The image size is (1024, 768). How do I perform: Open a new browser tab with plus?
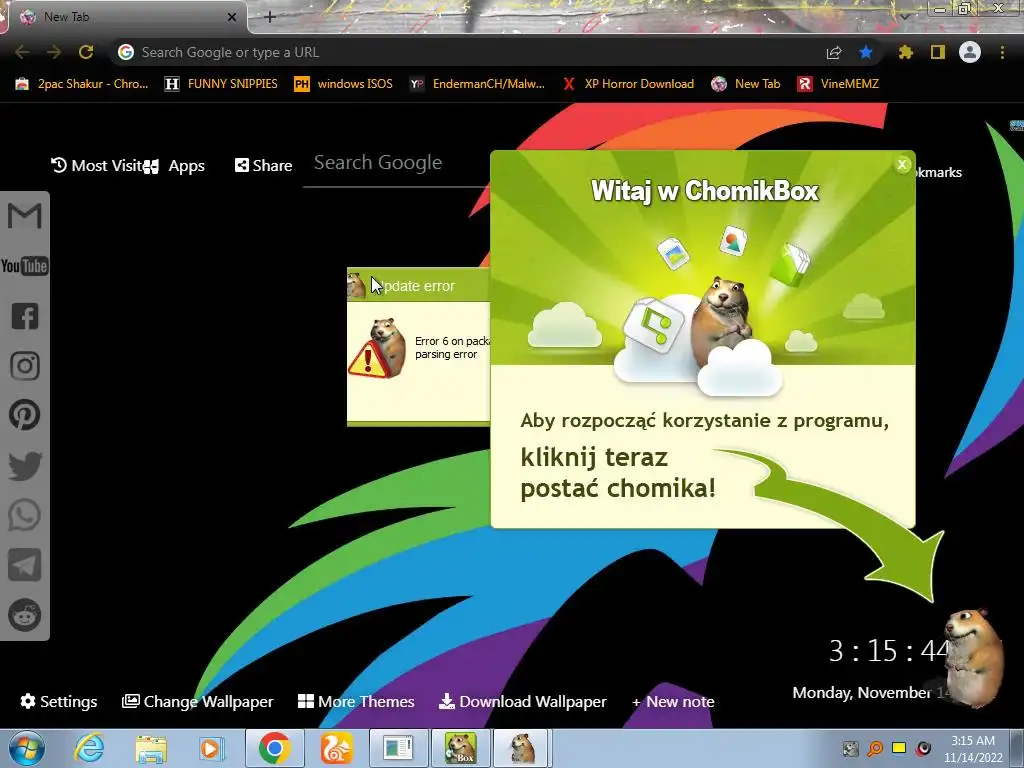pyautogui.click(x=270, y=17)
